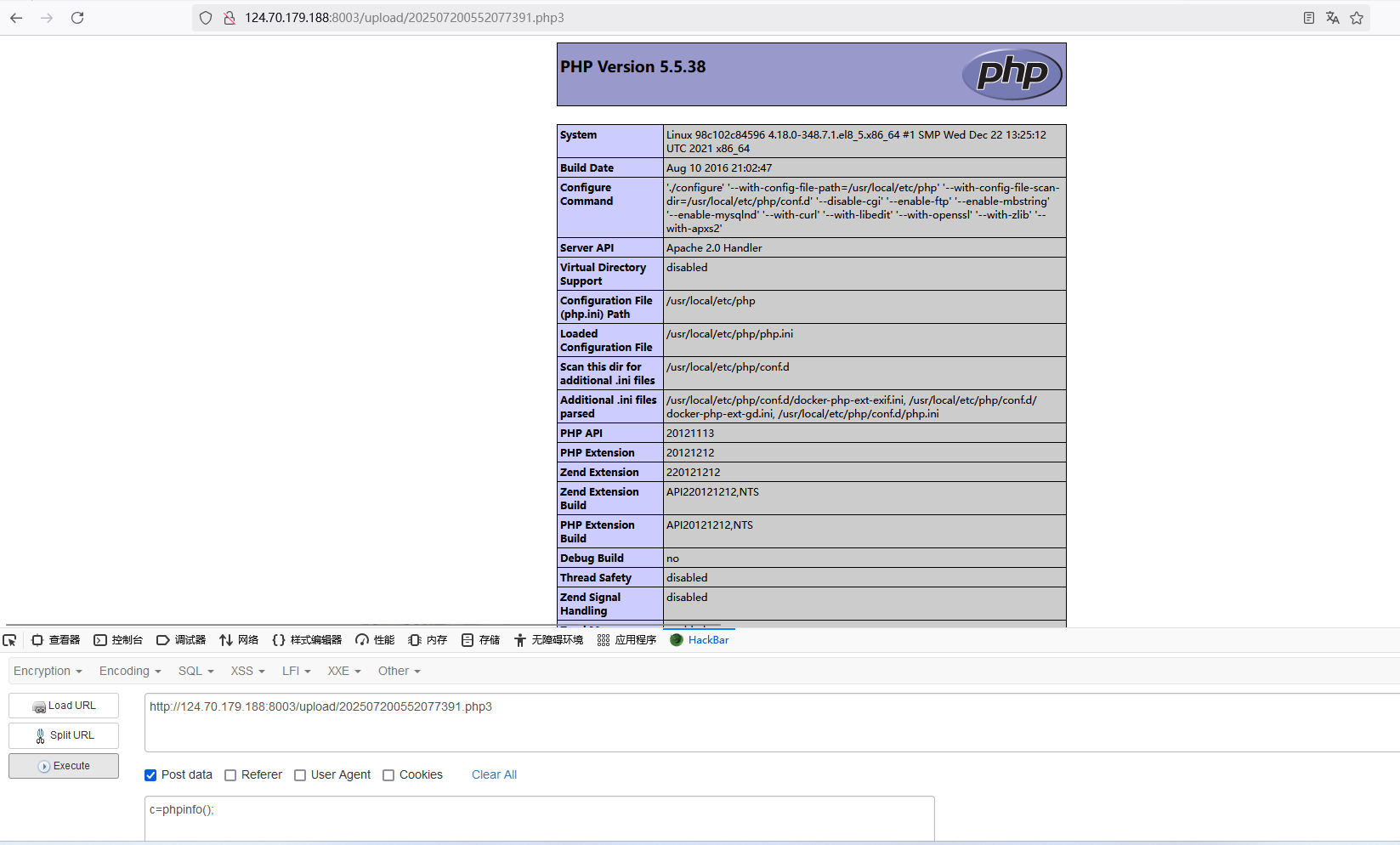The height and width of the screenshot is (845, 1400).
Task: Open the 存储 (Storage) inspector
Action: 480,639
